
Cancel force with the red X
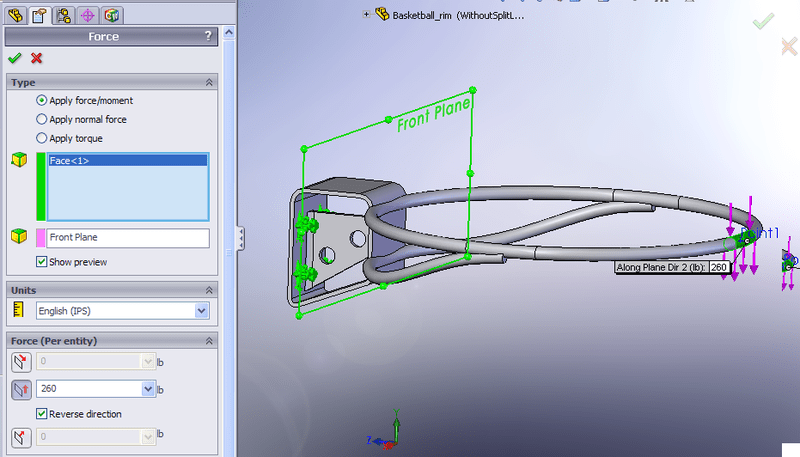click(37, 59)
